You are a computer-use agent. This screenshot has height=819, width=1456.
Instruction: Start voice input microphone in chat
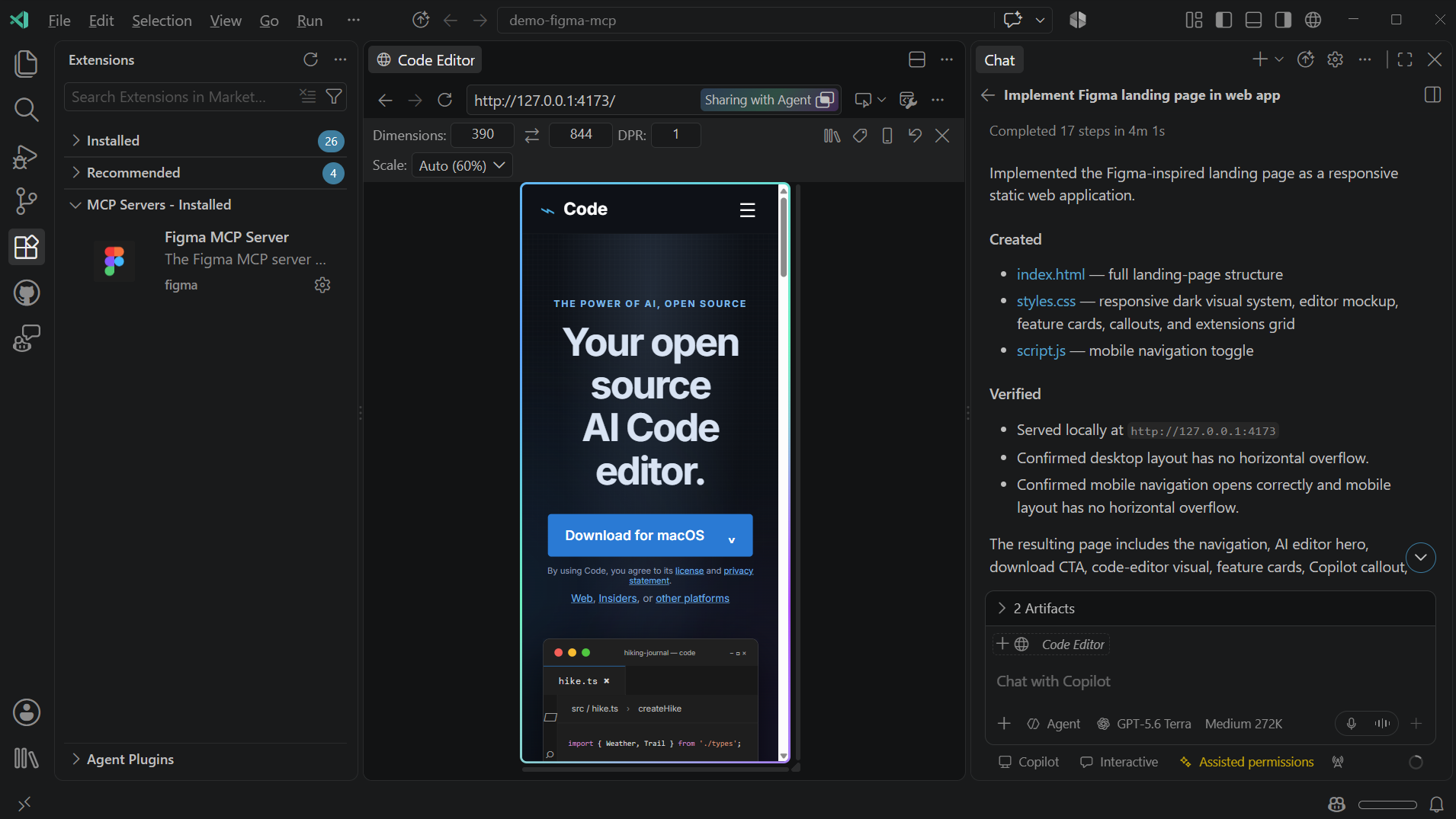(x=1351, y=724)
